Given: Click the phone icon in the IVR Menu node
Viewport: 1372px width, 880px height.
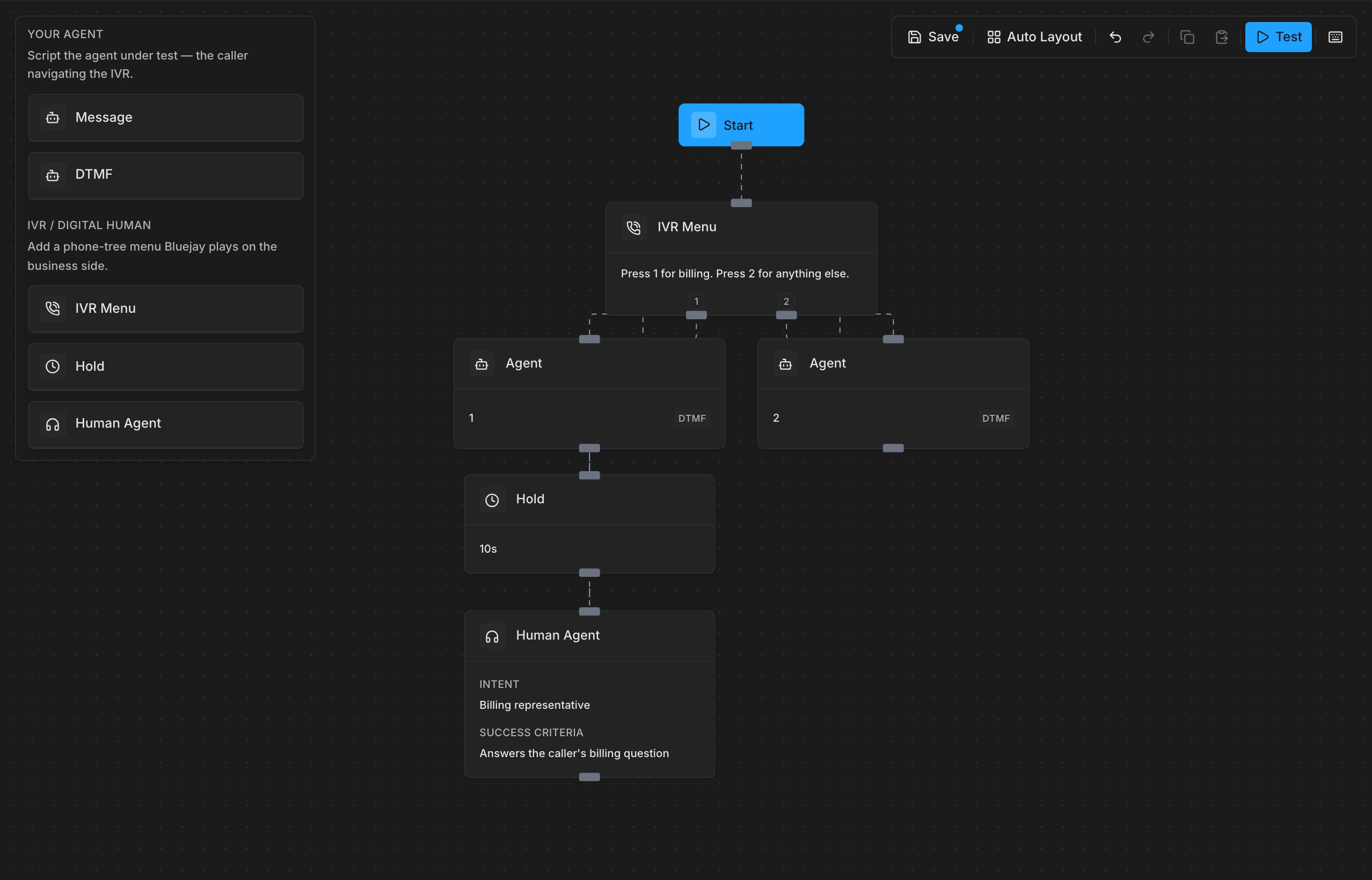Looking at the screenshot, I should click(x=633, y=228).
